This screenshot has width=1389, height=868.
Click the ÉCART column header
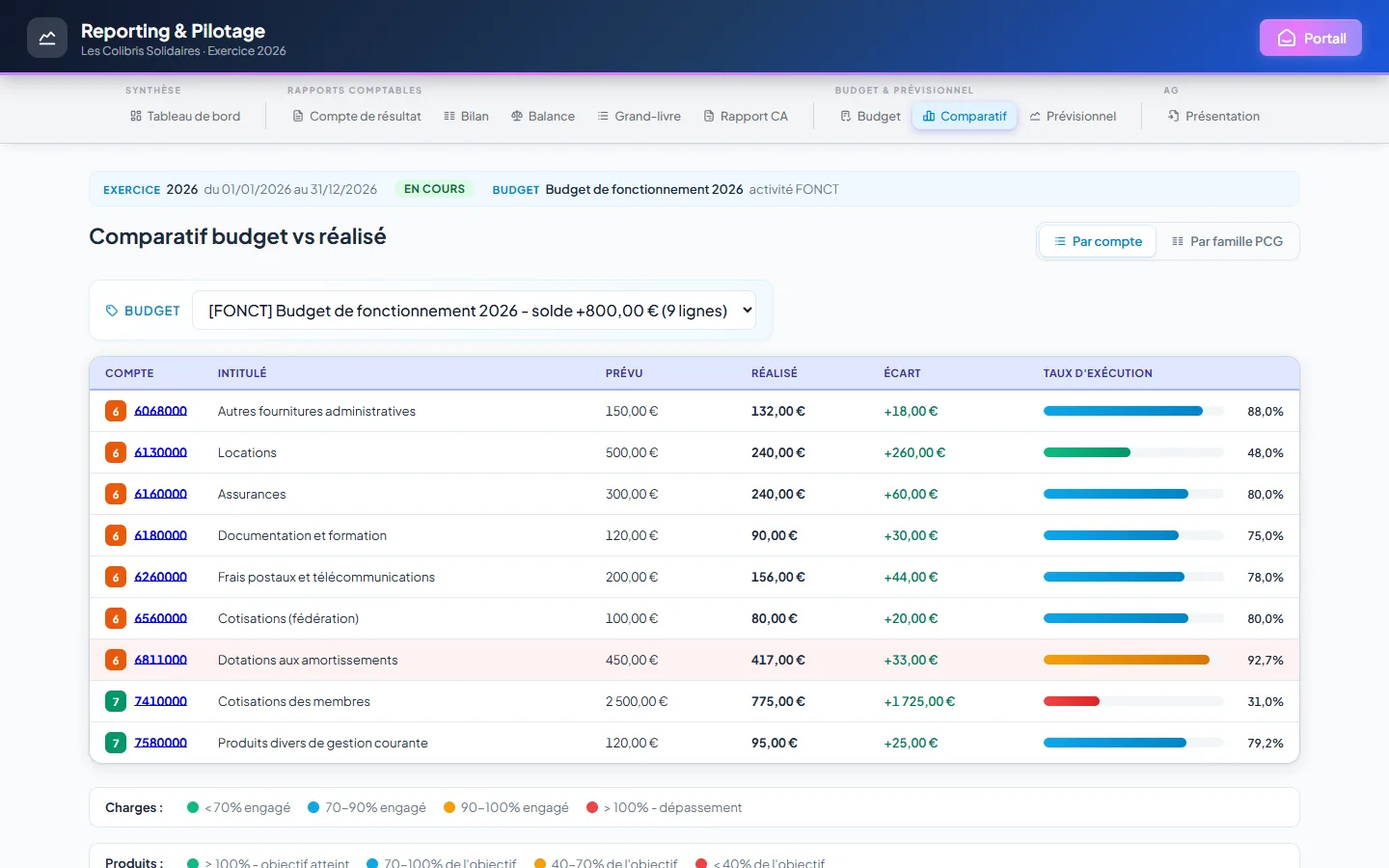(x=902, y=373)
